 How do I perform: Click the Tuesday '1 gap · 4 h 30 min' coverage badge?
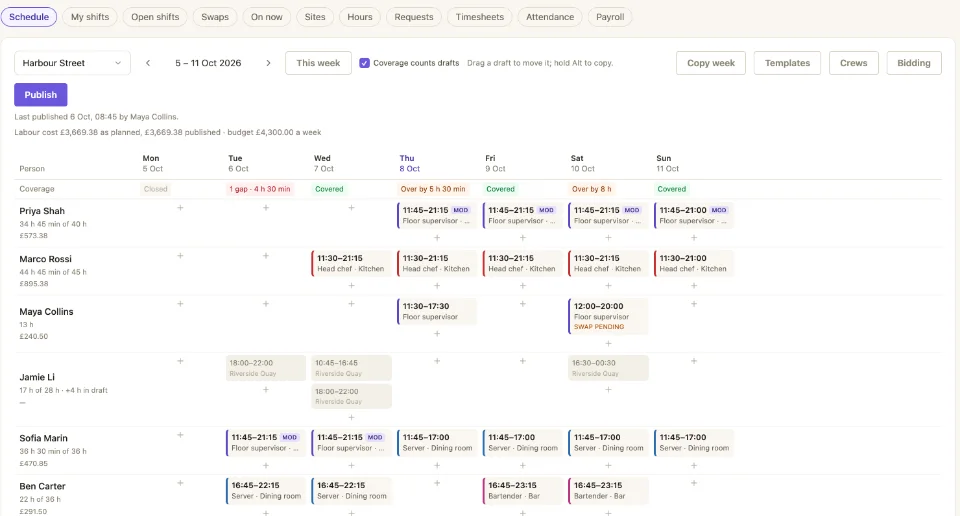(260, 189)
